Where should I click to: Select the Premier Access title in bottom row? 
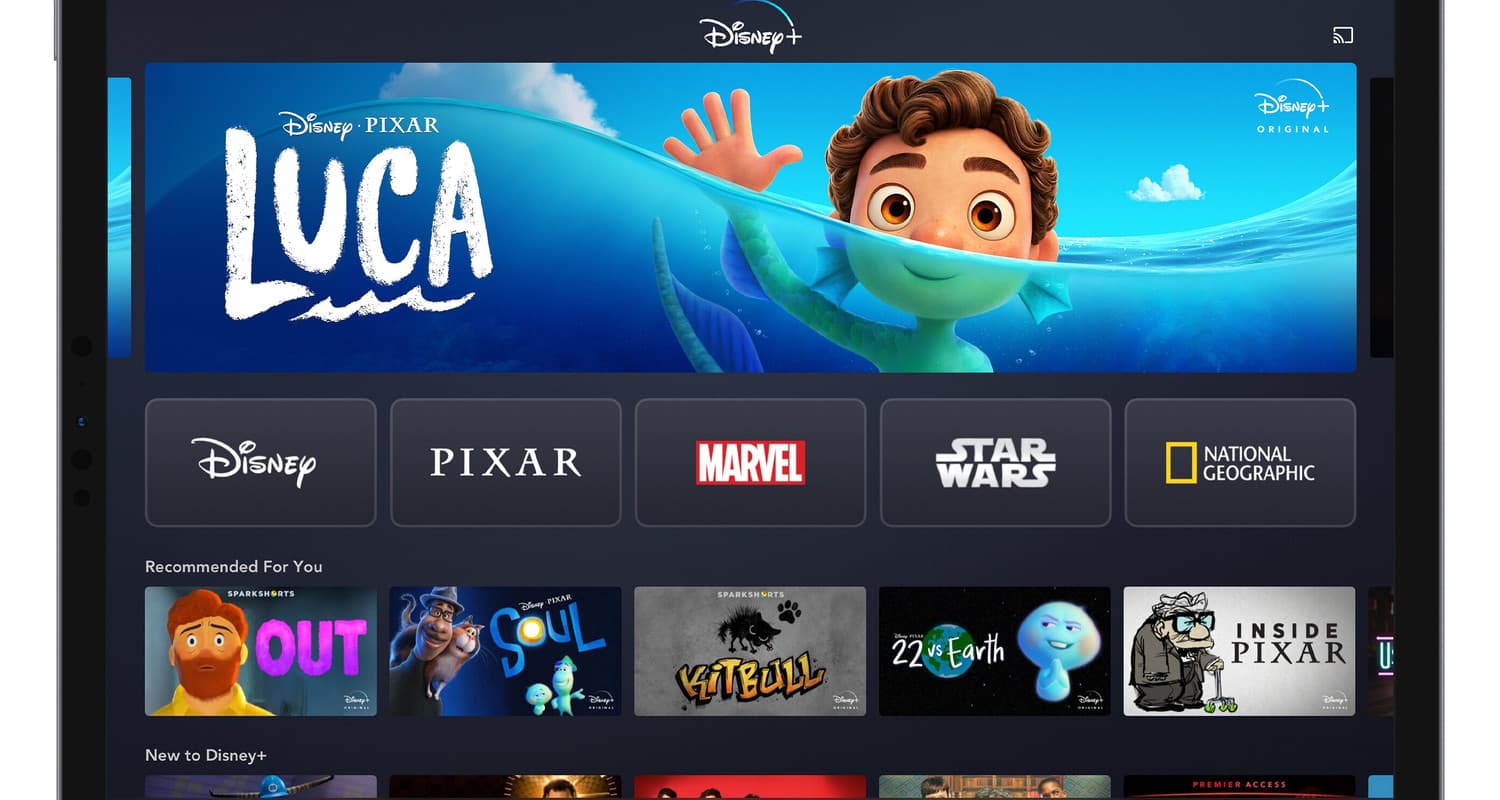1240,788
